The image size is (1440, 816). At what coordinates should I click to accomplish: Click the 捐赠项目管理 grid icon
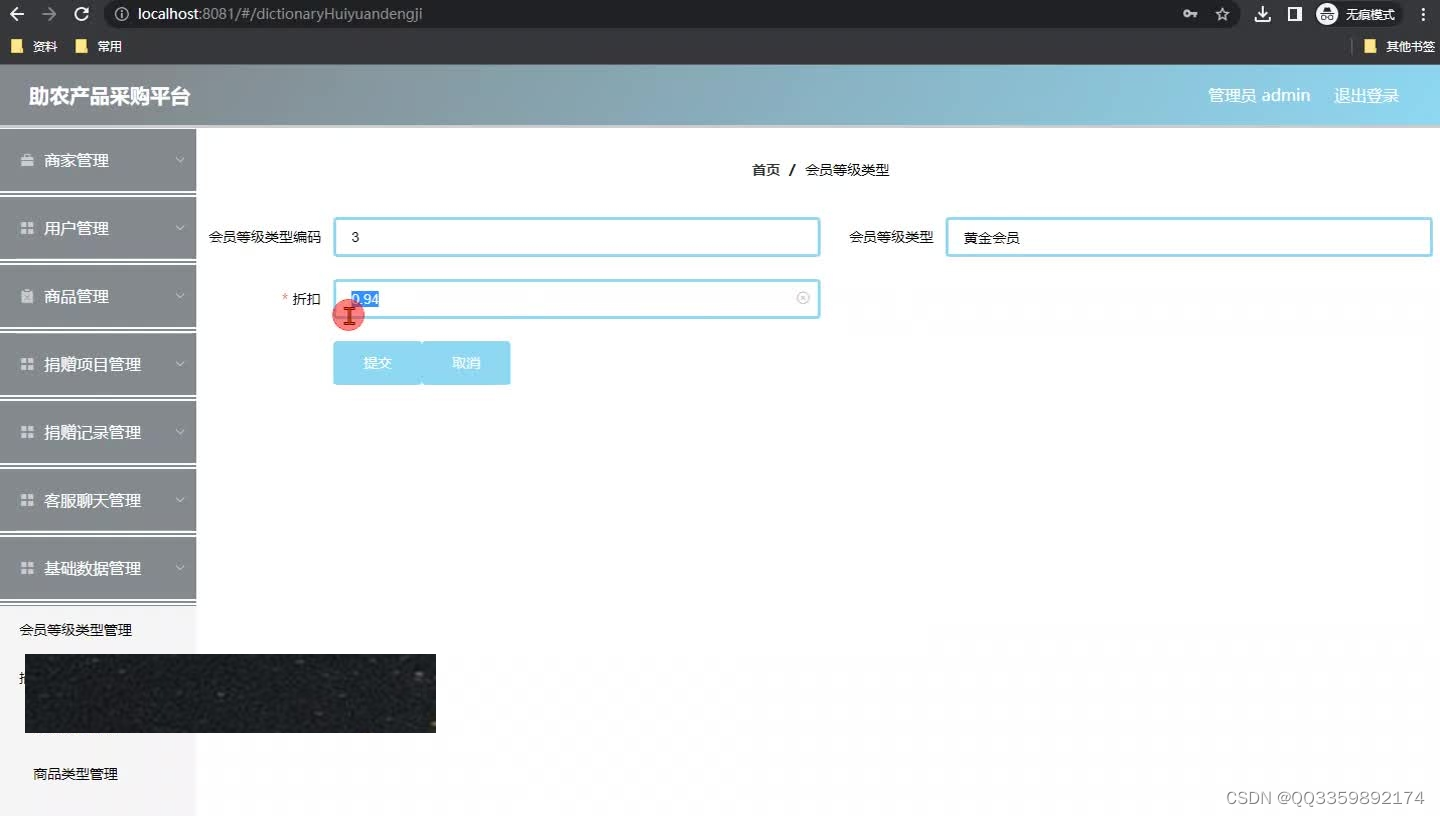coord(27,364)
